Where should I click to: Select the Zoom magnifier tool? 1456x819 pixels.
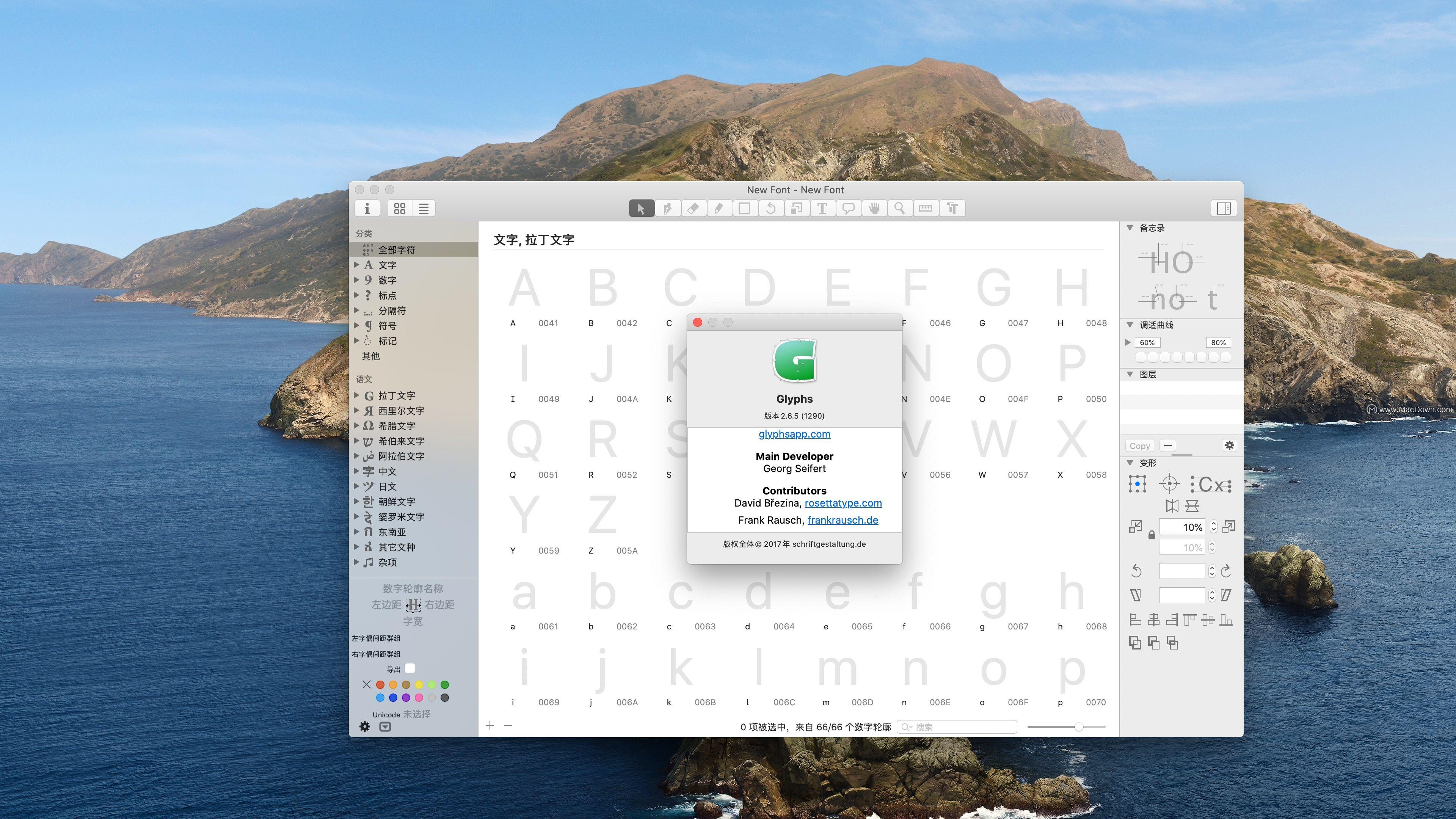900,209
